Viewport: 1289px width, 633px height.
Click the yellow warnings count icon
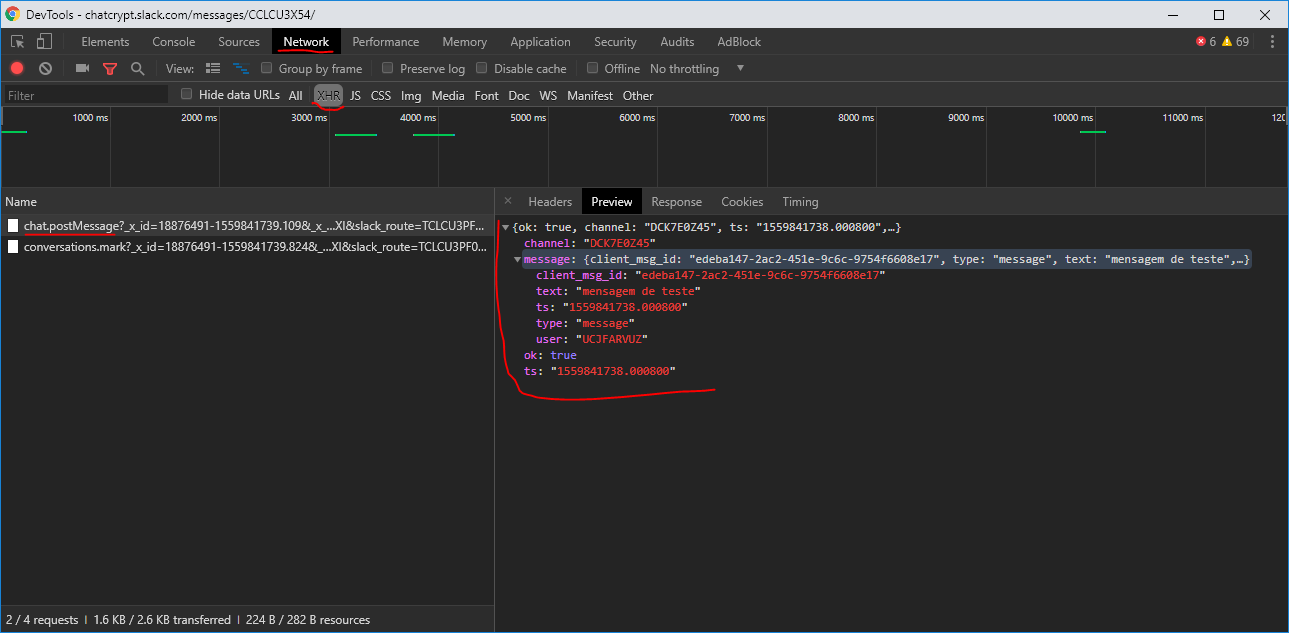click(x=1226, y=42)
